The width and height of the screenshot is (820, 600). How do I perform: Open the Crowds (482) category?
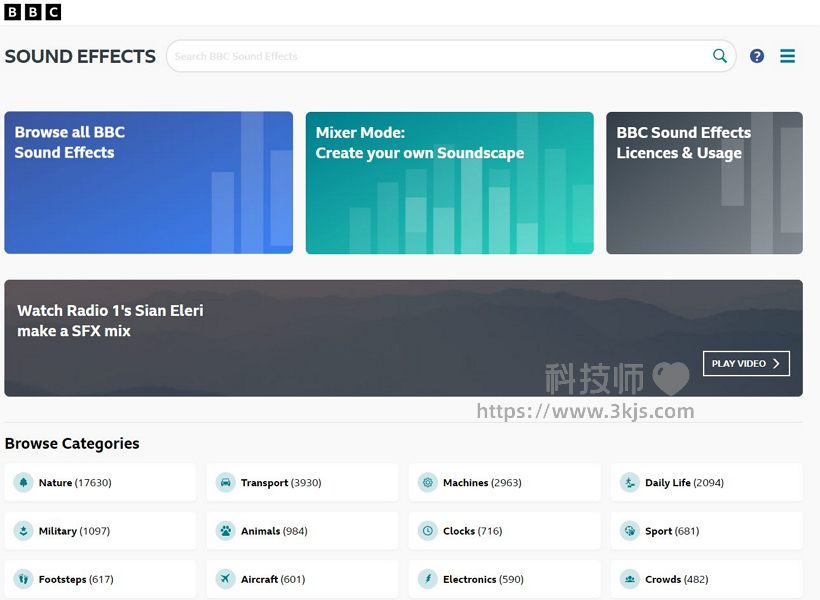pos(707,579)
